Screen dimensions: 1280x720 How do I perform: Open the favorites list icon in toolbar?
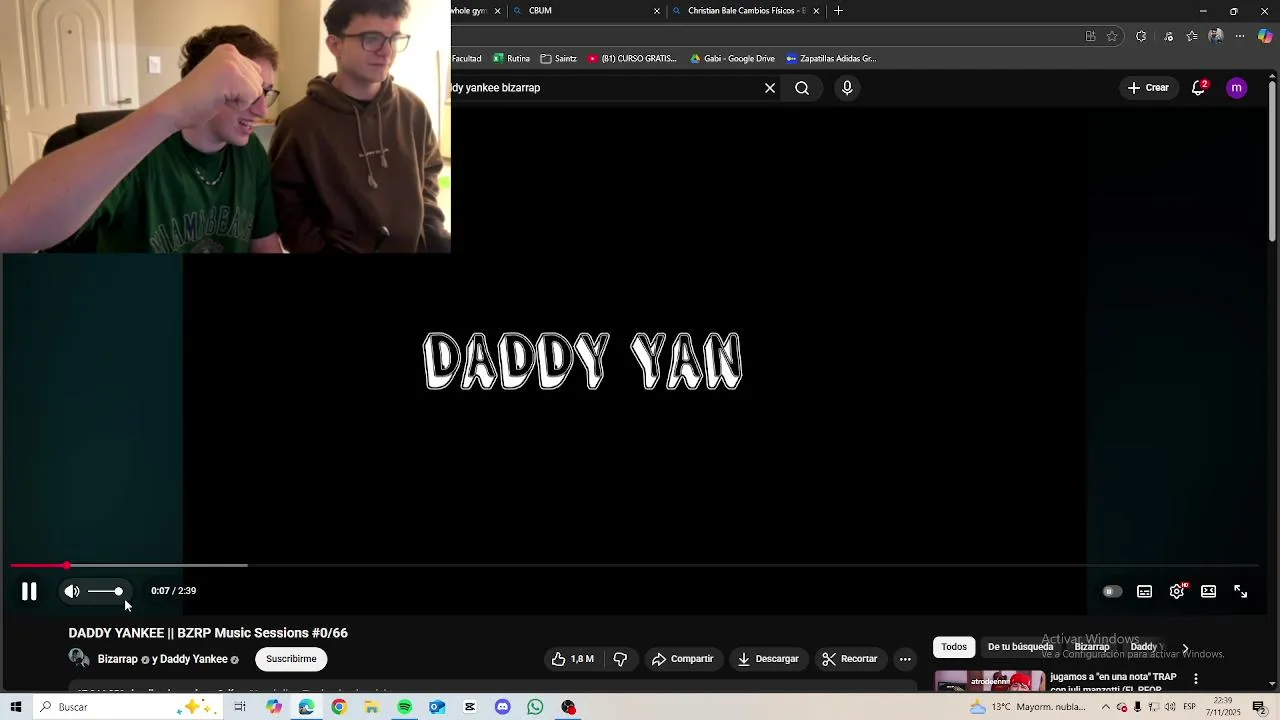click(1192, 36)
